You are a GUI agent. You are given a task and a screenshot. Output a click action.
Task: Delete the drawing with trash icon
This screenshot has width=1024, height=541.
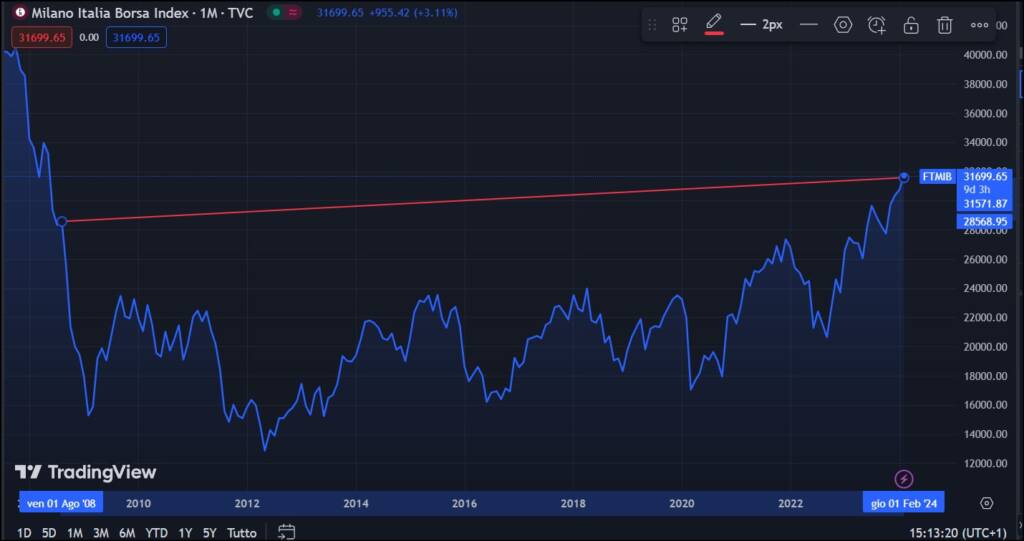click(944, 25)
